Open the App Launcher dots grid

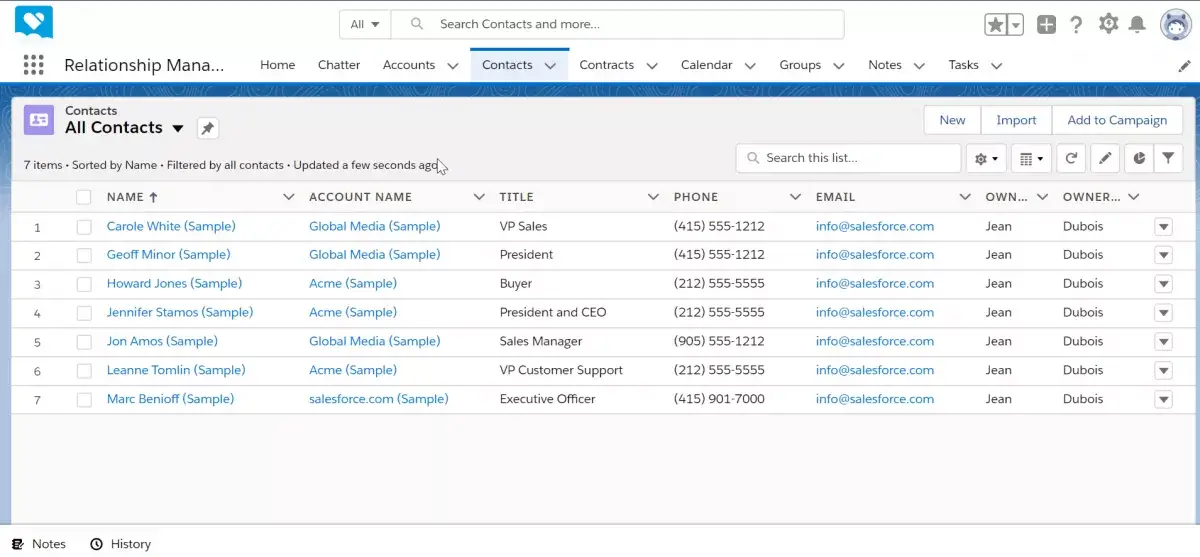point(34,65)
